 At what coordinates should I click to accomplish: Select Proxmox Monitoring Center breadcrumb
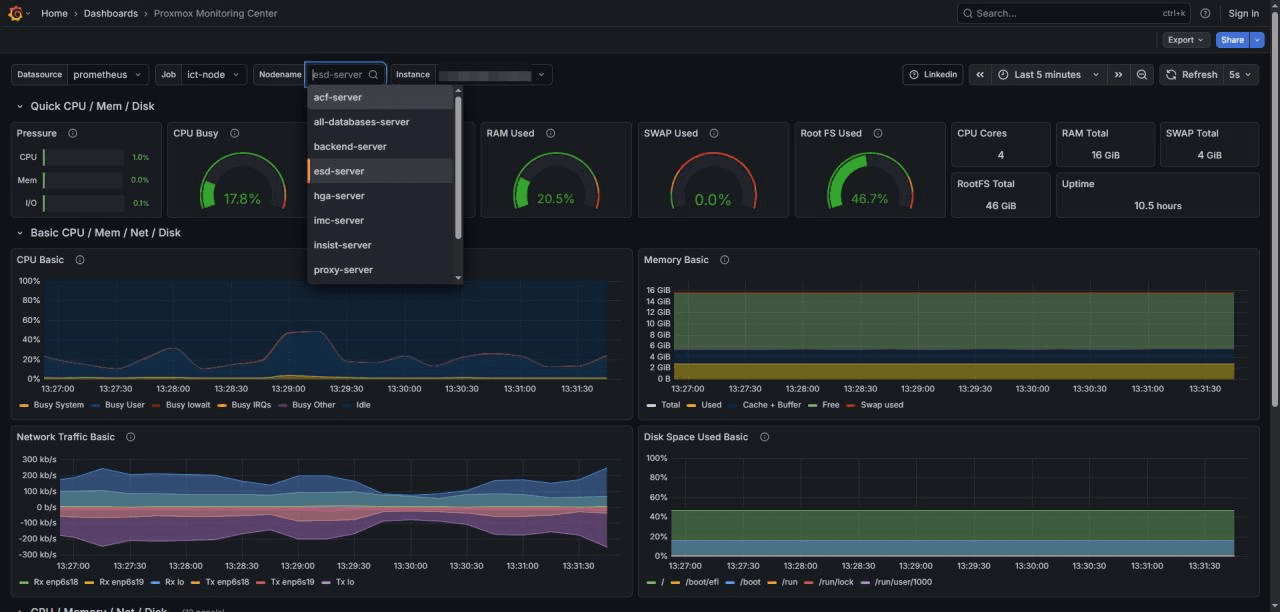click(215, 13)
